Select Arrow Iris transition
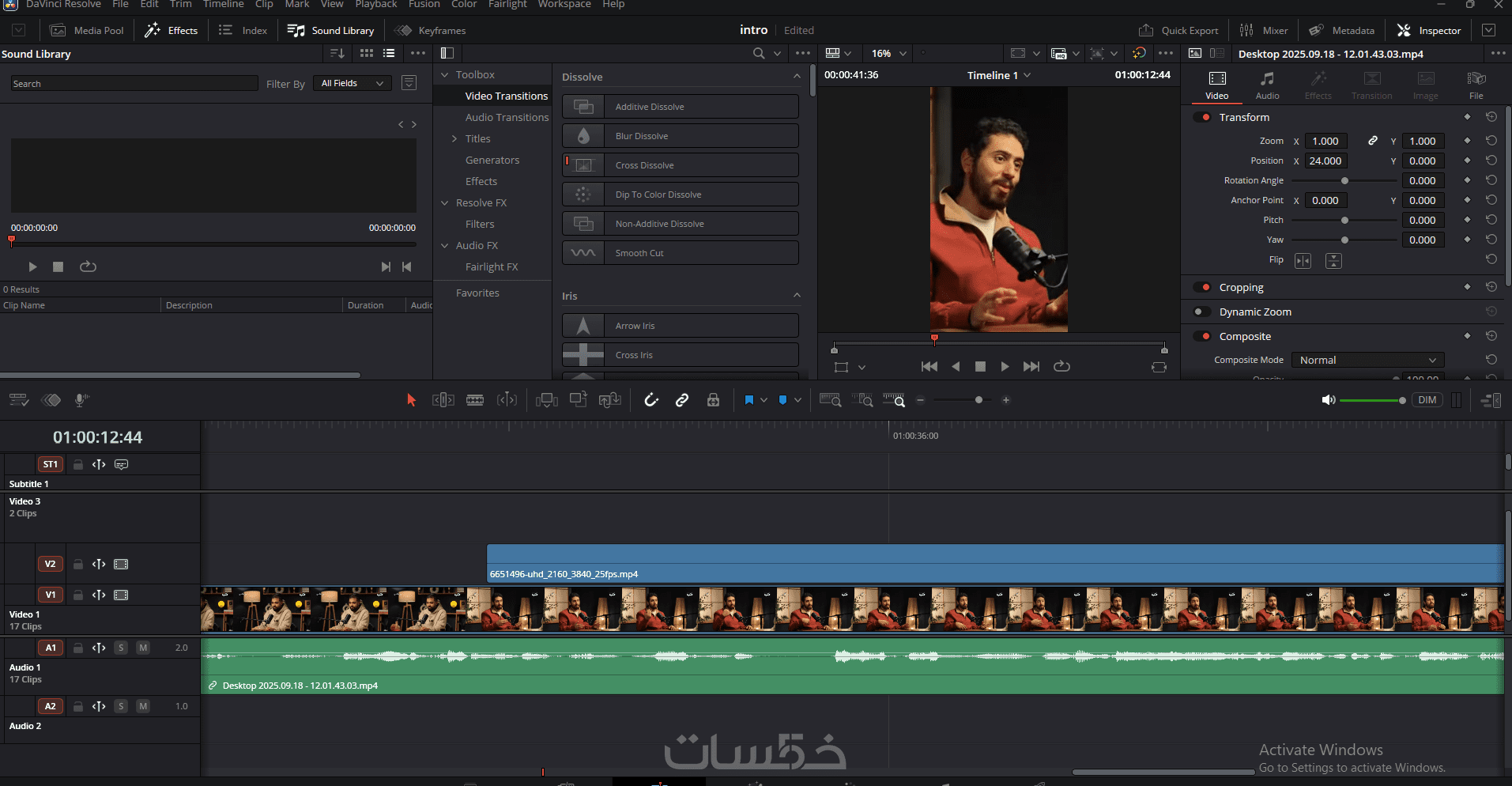1512x786 pixels. tap(681, 326)
